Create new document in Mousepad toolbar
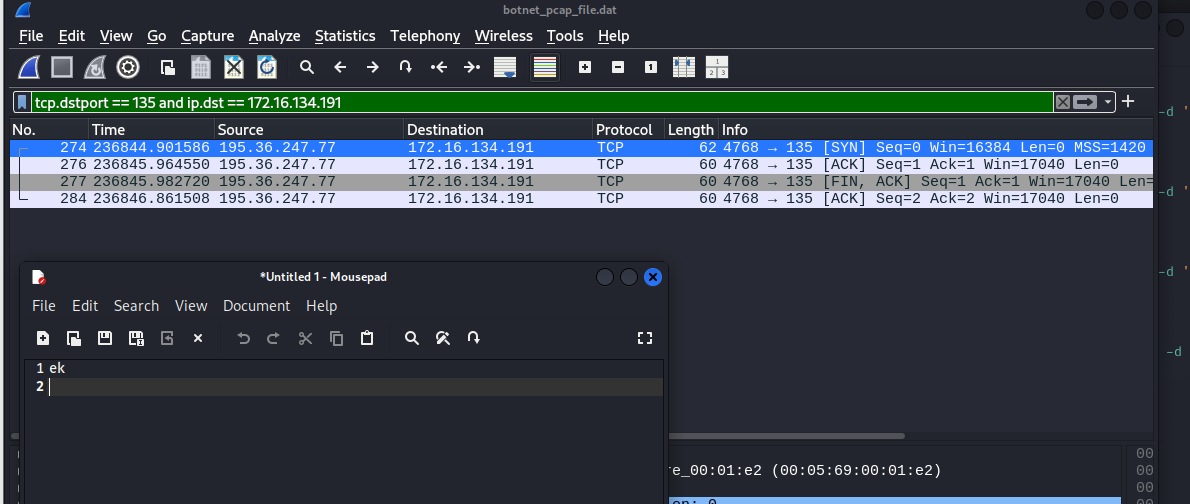1190x504 pixels. point(43,338)
